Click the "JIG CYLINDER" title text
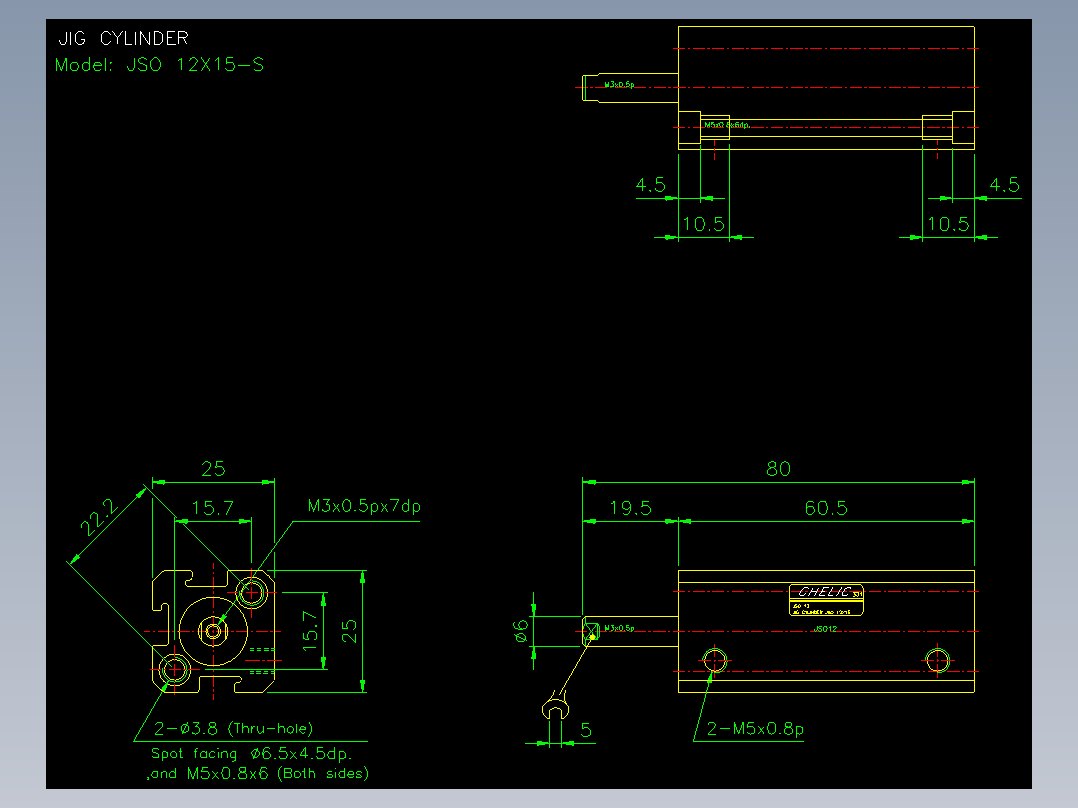Screen dimensions: 1078x808 [123, 39]
